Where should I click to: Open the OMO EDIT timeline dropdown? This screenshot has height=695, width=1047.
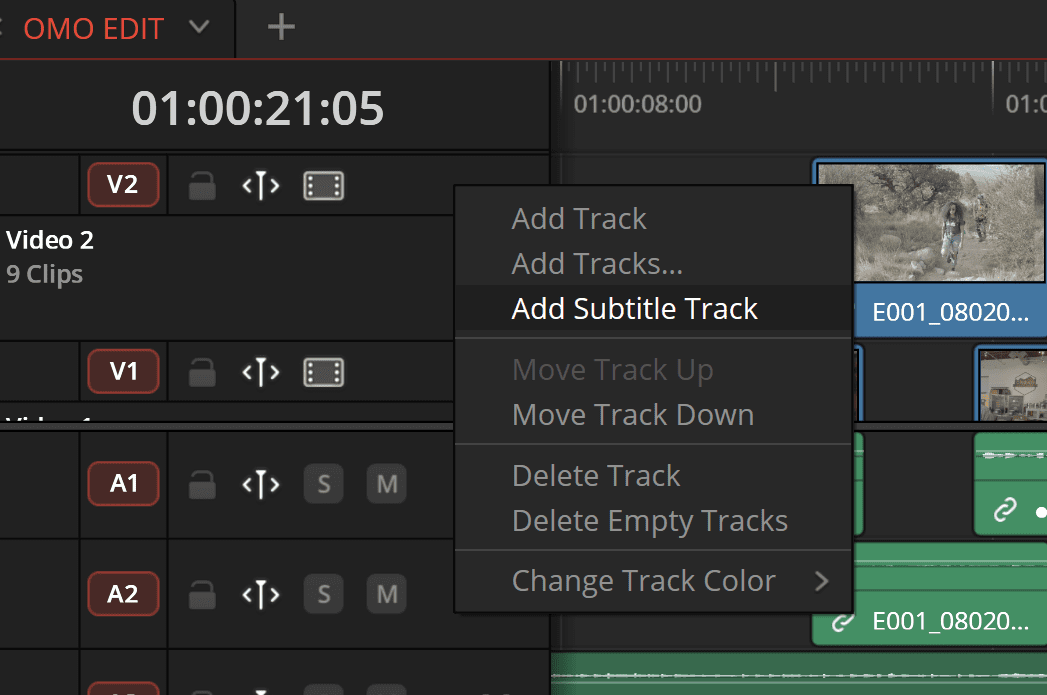coord(199,27)
